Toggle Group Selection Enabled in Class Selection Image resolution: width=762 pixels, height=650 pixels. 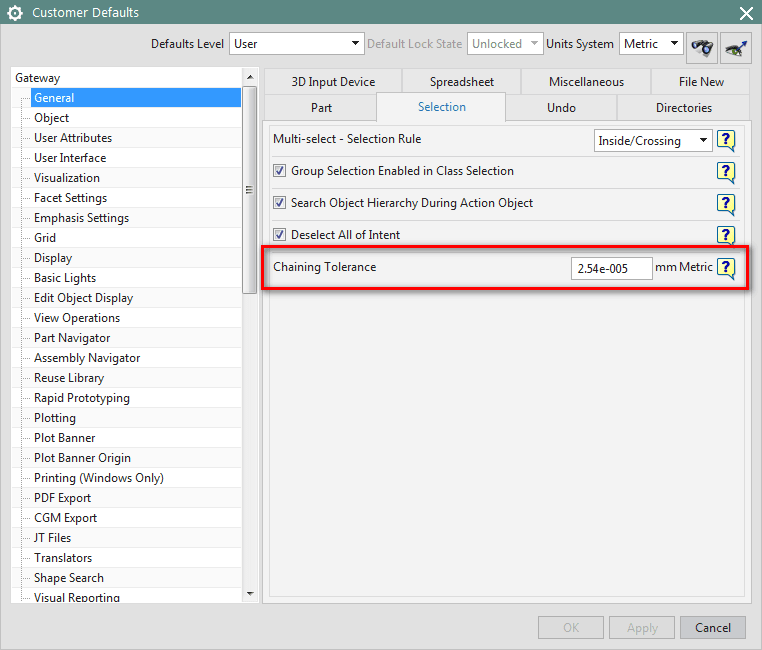tap(279, 171)
